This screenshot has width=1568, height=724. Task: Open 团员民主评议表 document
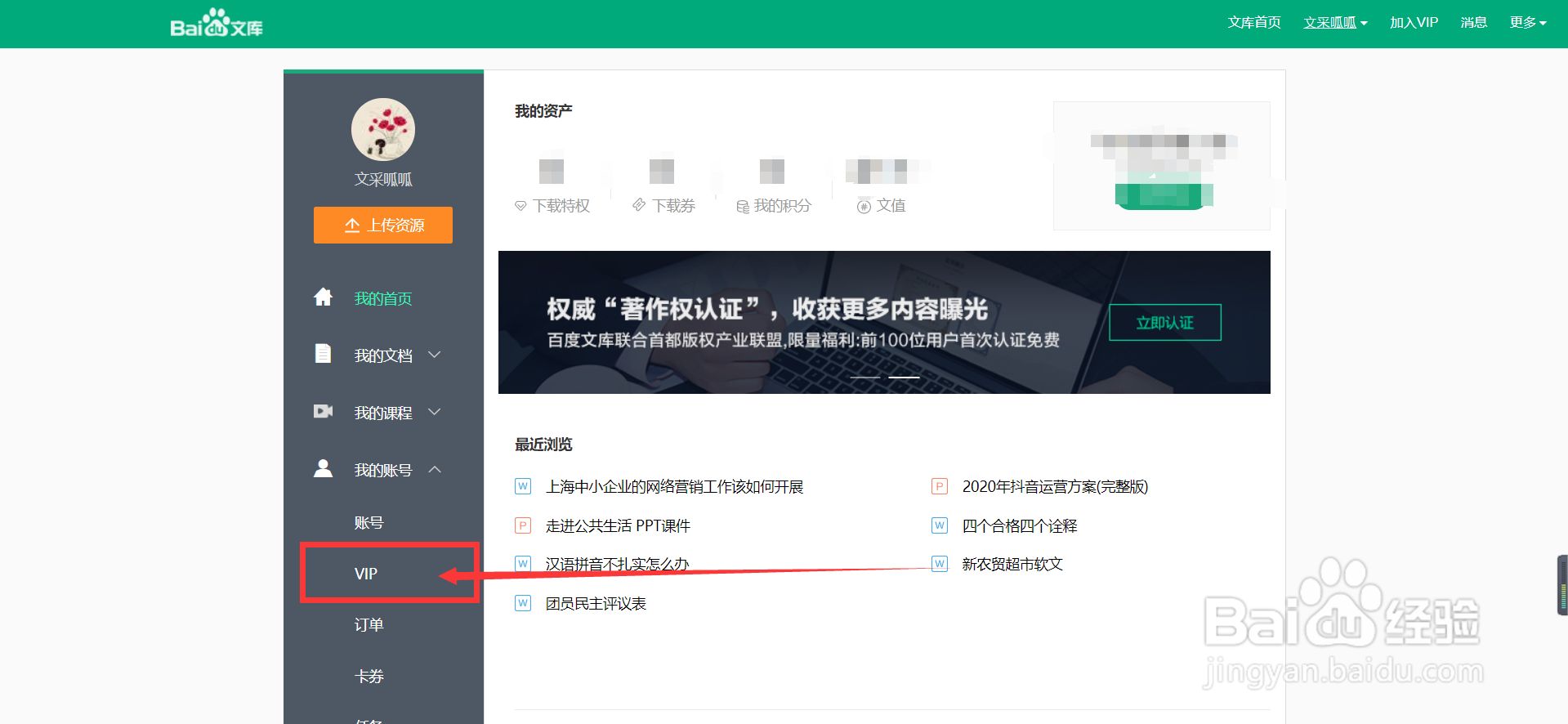point(596,604)
